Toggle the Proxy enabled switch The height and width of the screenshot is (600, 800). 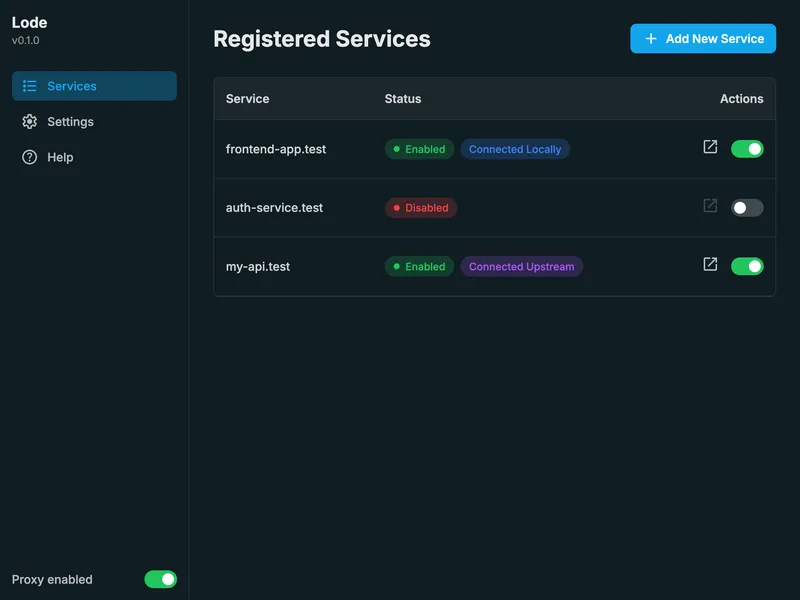160,579
